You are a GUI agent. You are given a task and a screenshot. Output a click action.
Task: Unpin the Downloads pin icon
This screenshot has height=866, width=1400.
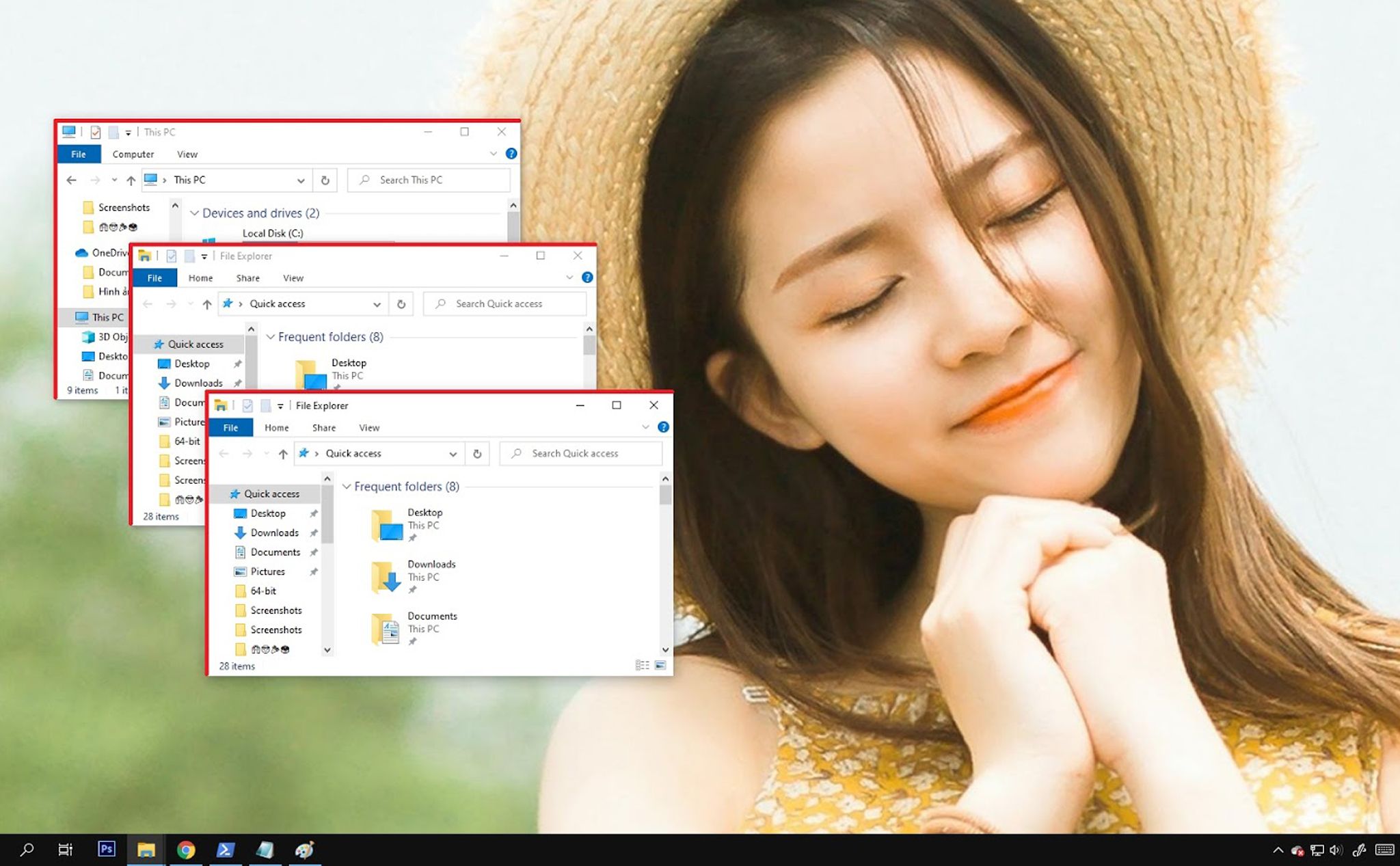pos(314,532)
